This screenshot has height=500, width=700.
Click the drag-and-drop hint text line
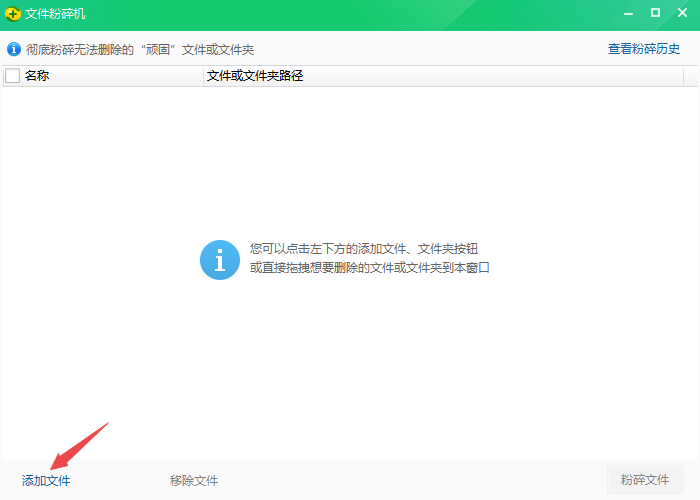(x=370, y=268)
